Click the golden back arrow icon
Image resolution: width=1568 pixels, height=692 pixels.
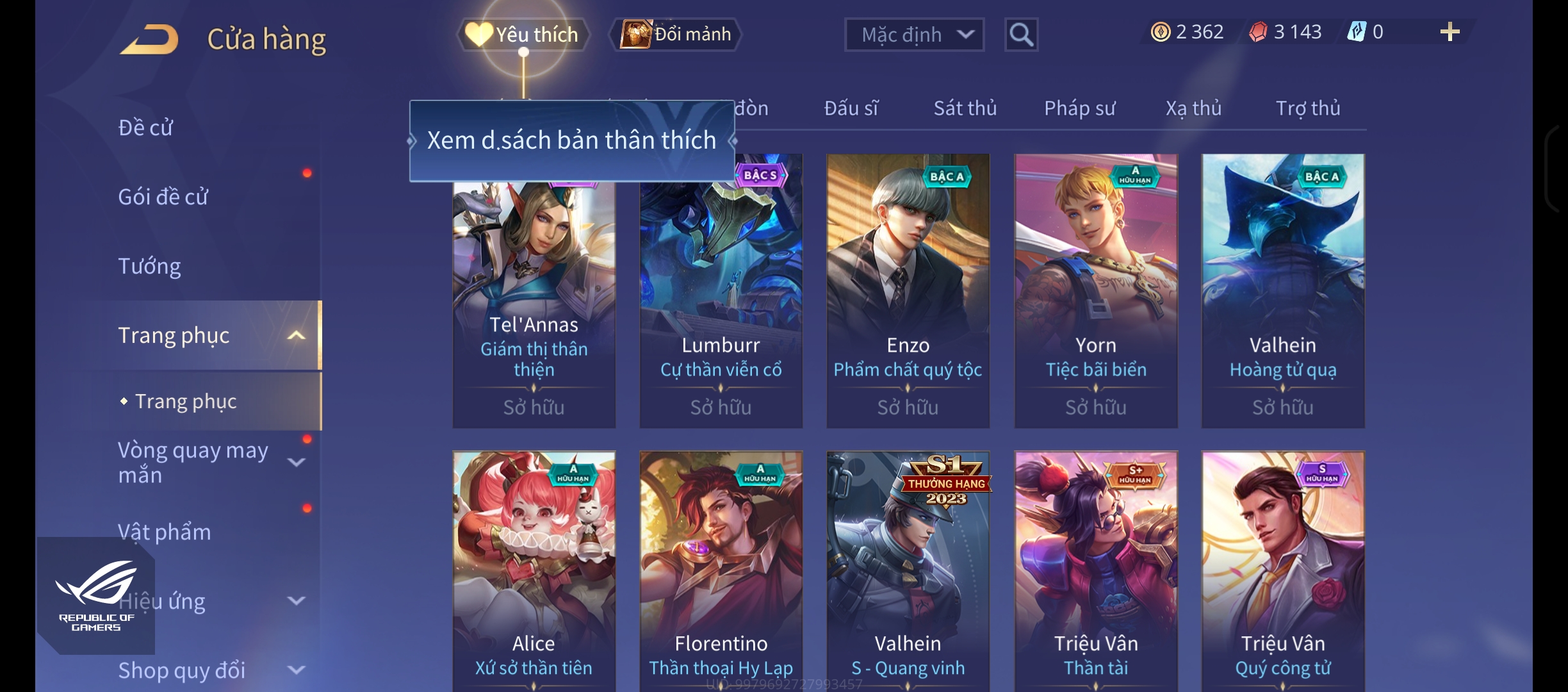pos(149,40)
